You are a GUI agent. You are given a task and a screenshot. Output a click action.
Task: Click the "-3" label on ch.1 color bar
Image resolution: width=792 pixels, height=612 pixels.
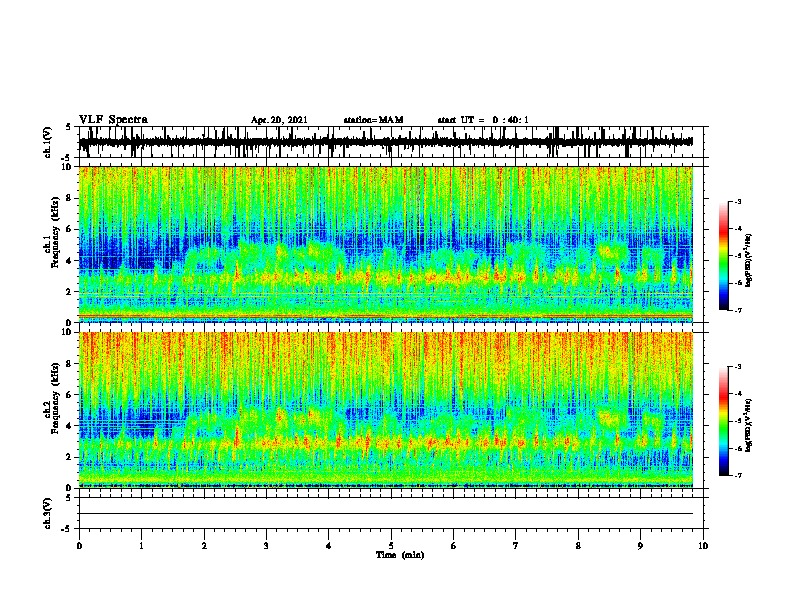tap(738, 202)
